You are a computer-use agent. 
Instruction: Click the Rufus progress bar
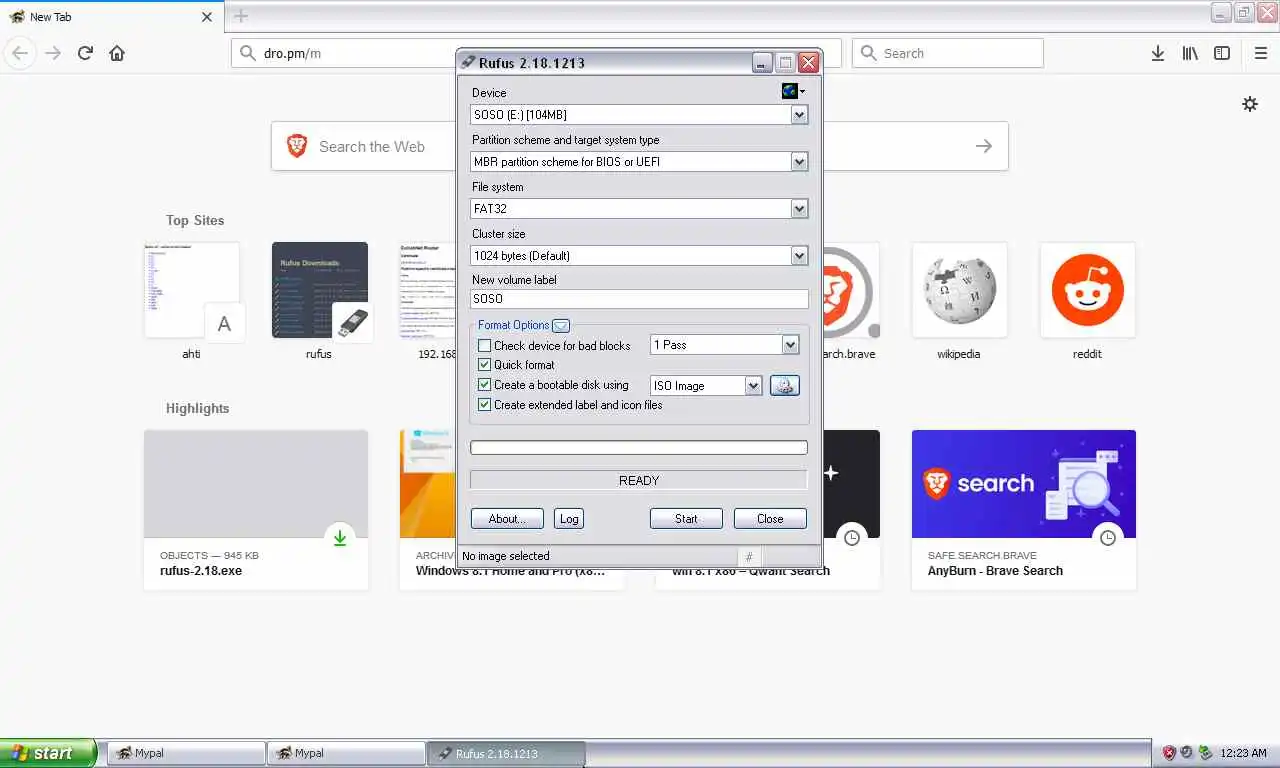click(x=639, y=448)
